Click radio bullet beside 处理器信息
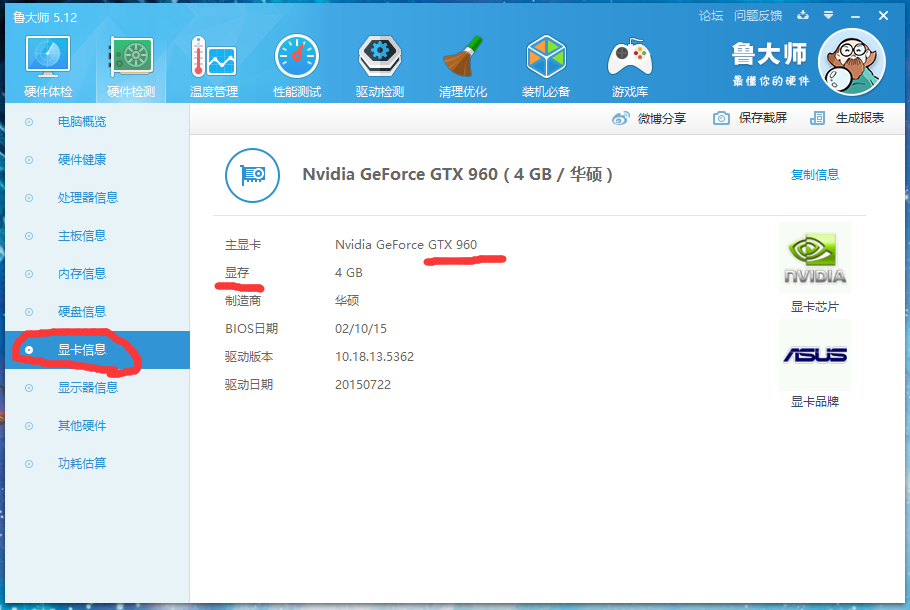Viewport: 910px width, 610px height. tap(29, 198)
